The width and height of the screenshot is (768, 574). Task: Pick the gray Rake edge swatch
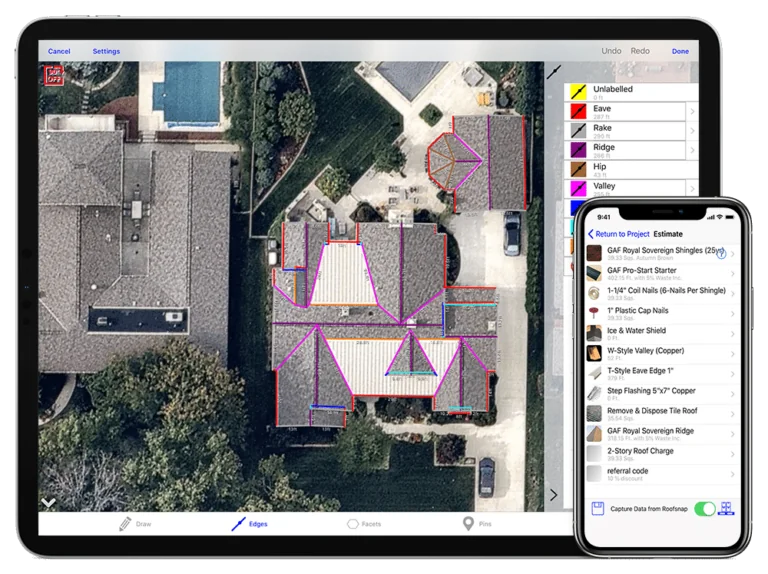point(578,130)
